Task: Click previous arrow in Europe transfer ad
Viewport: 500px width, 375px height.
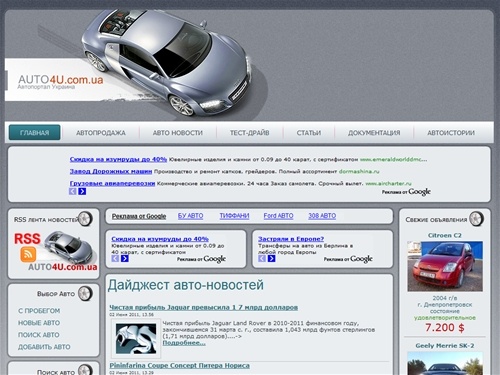Action: pyautogui.click(x=262, y=258)
